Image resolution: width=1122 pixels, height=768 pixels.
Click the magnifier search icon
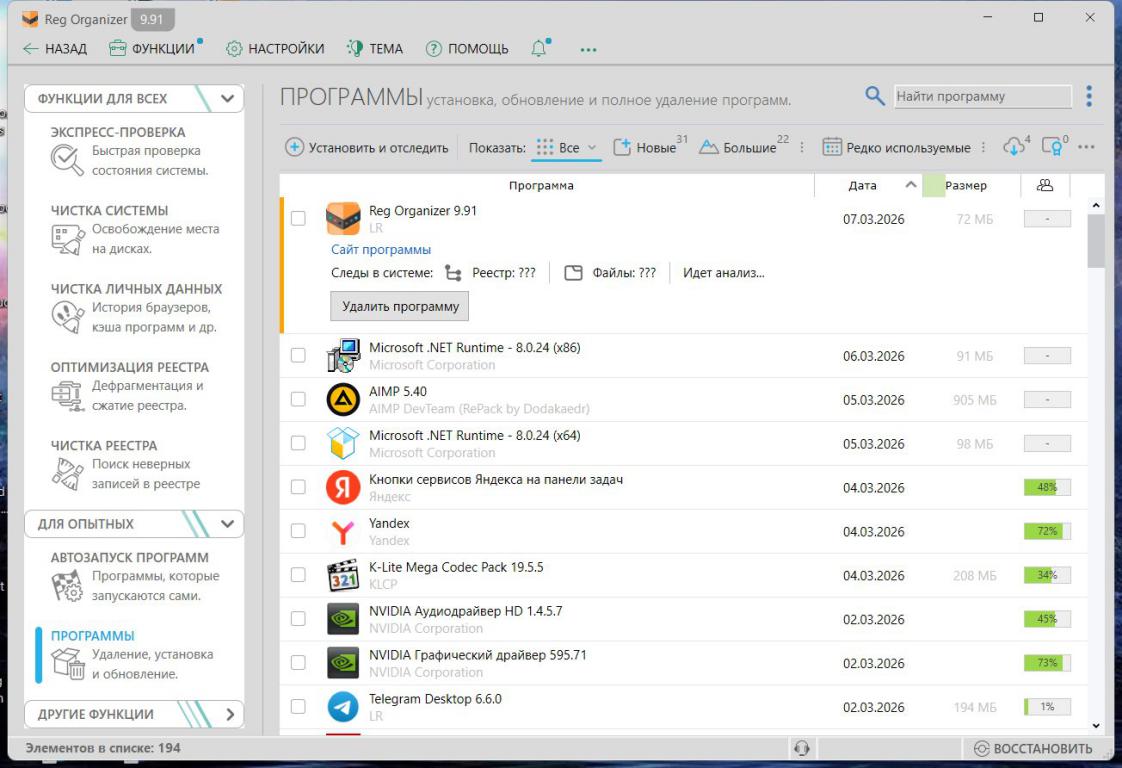(875, 96)
